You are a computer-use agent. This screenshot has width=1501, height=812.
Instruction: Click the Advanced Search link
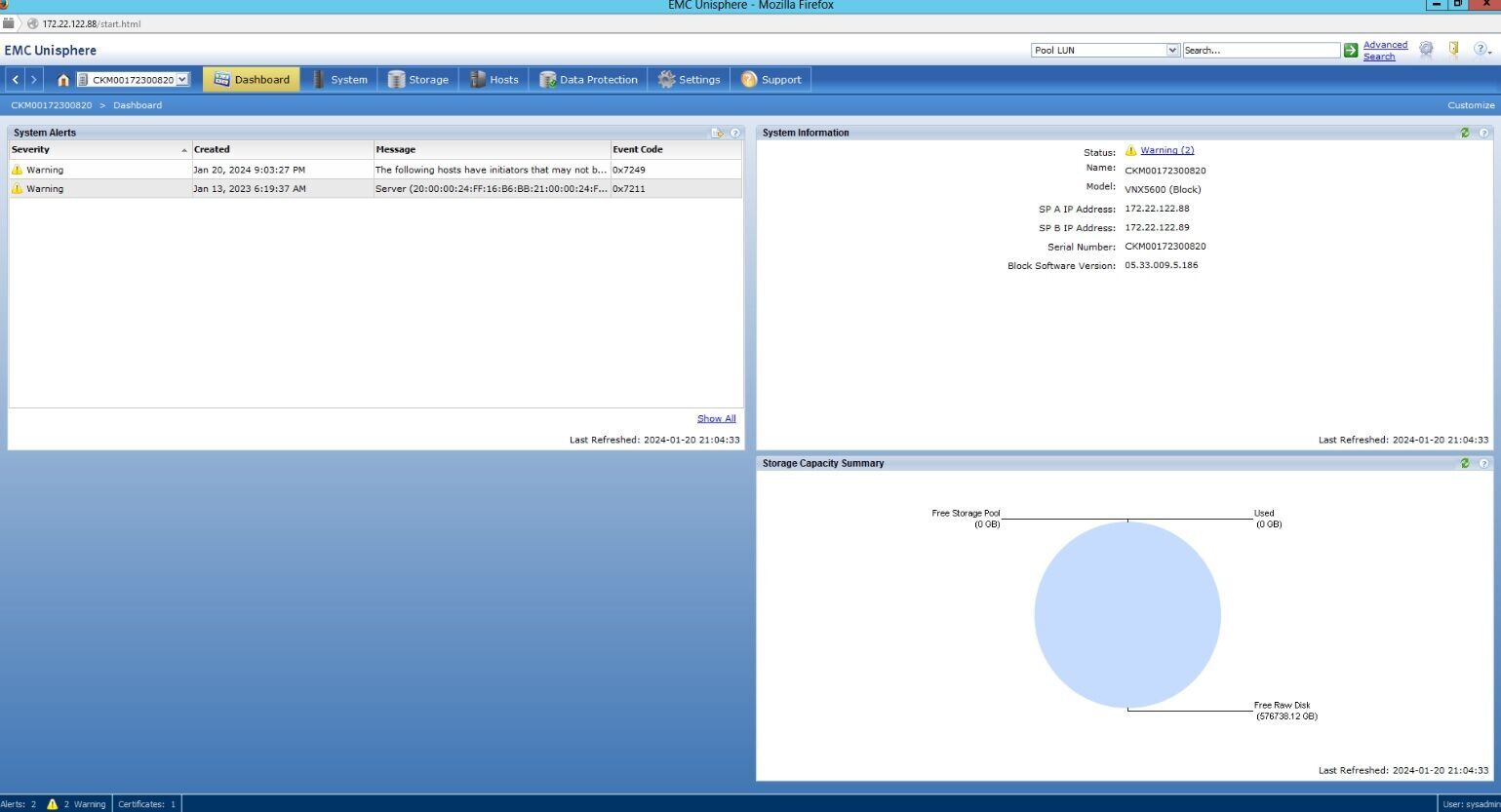point(1385,51)
